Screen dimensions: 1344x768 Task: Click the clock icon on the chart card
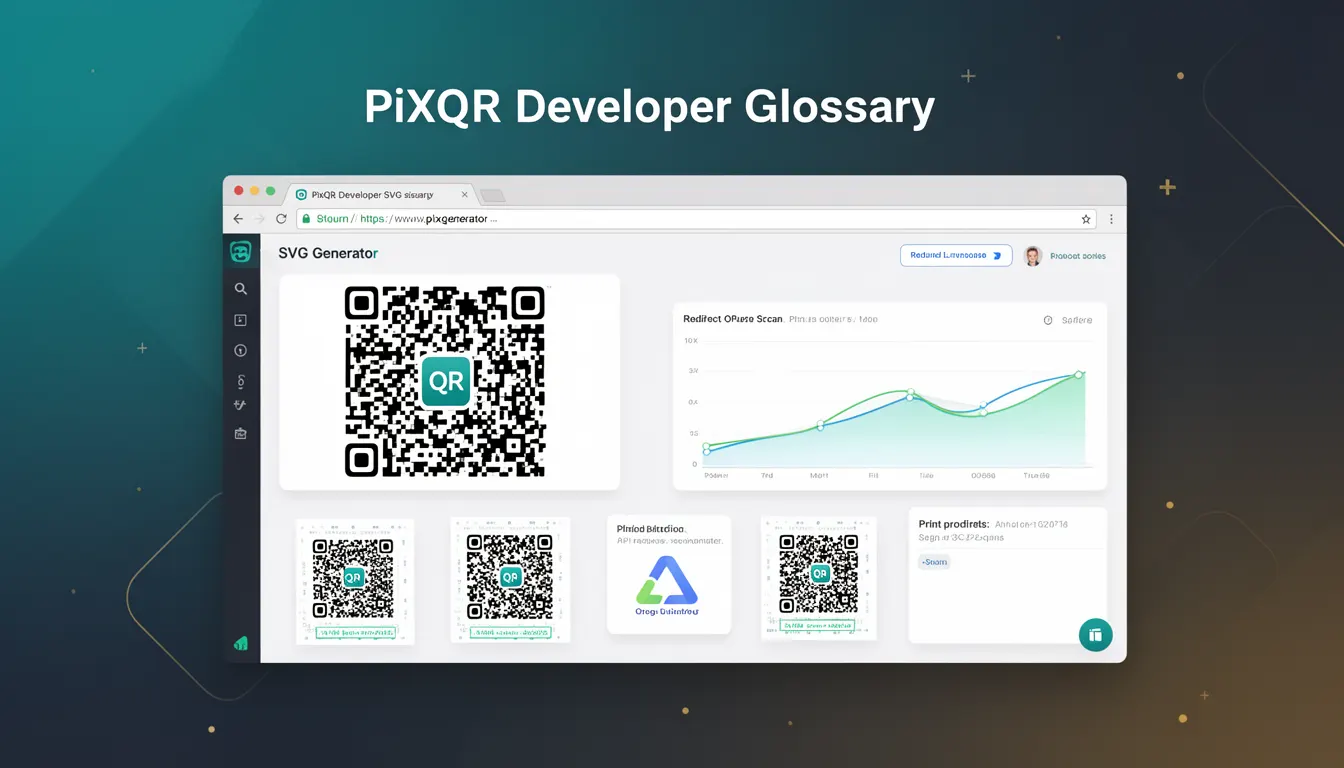[x=1048, y=321]
